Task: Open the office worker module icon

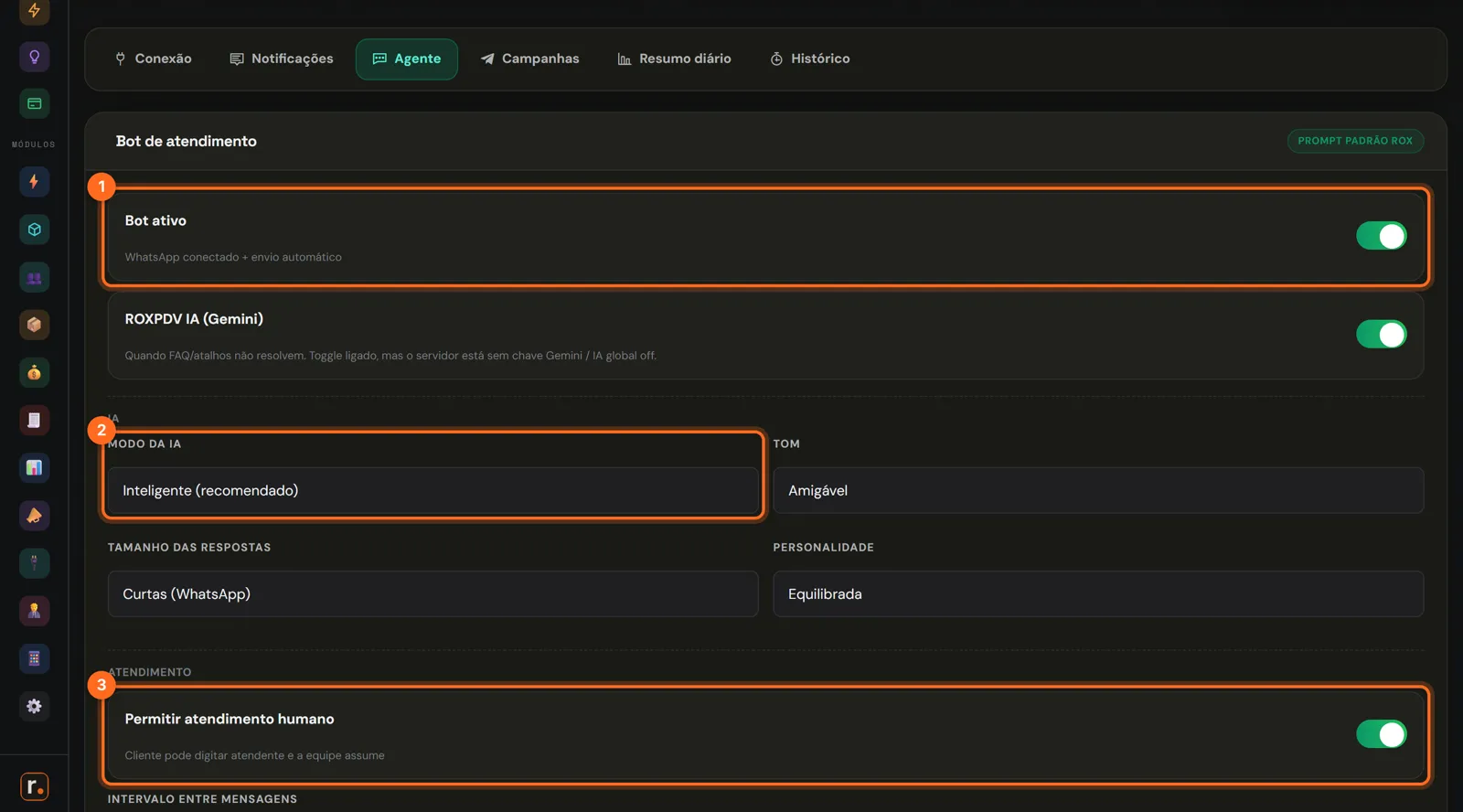Action: (34, 611)
